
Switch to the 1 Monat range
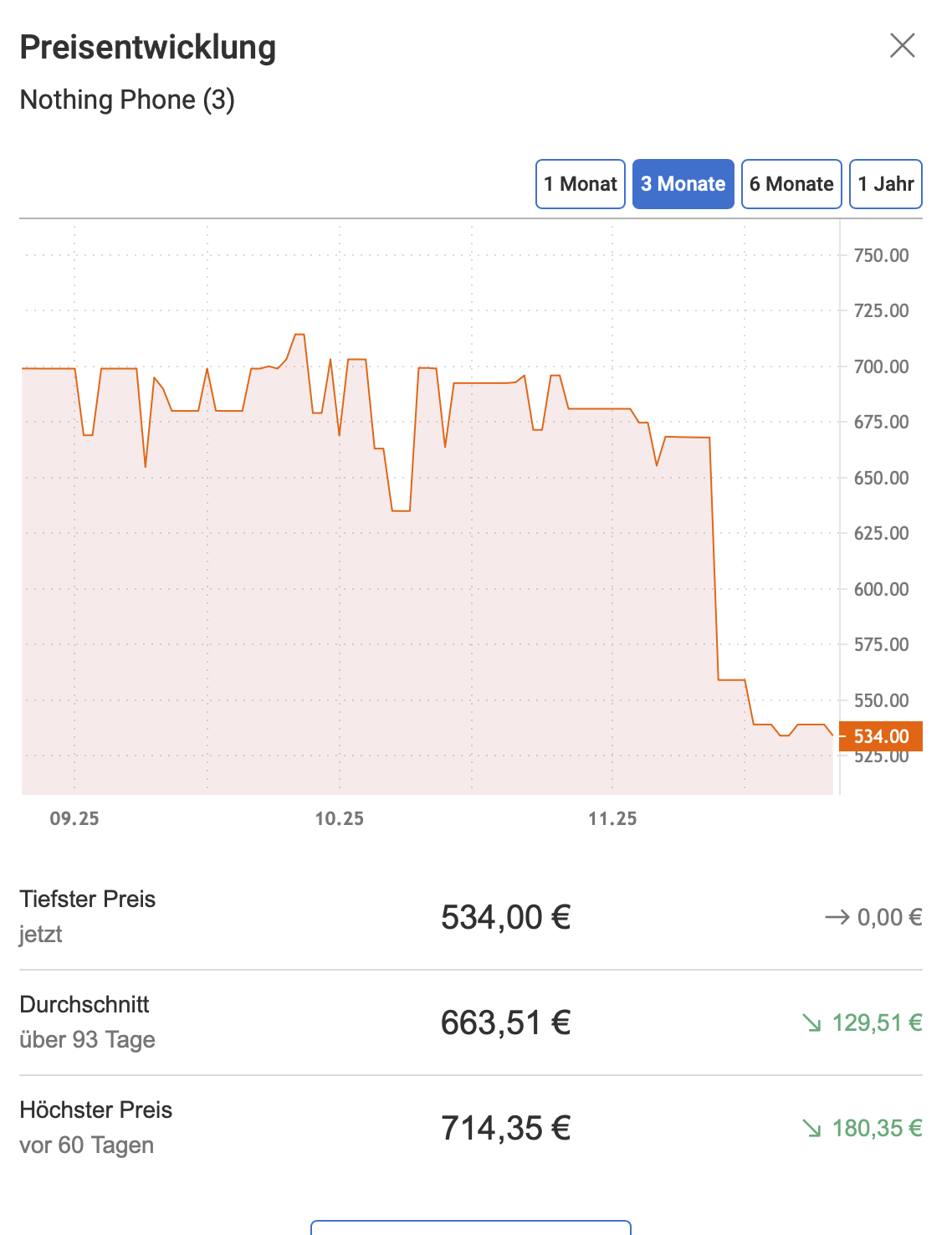coord(581,184)
